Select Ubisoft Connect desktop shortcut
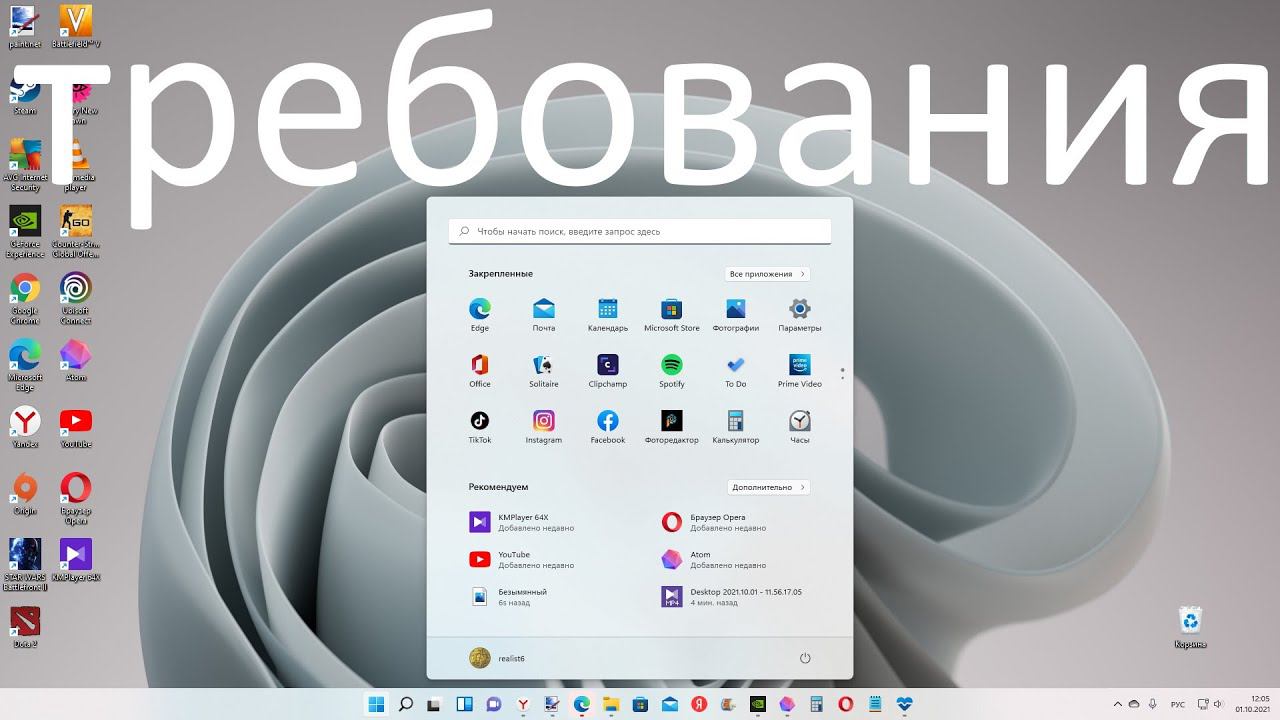Viewport: 1280px width, 720px height. (x=76, y=299)
